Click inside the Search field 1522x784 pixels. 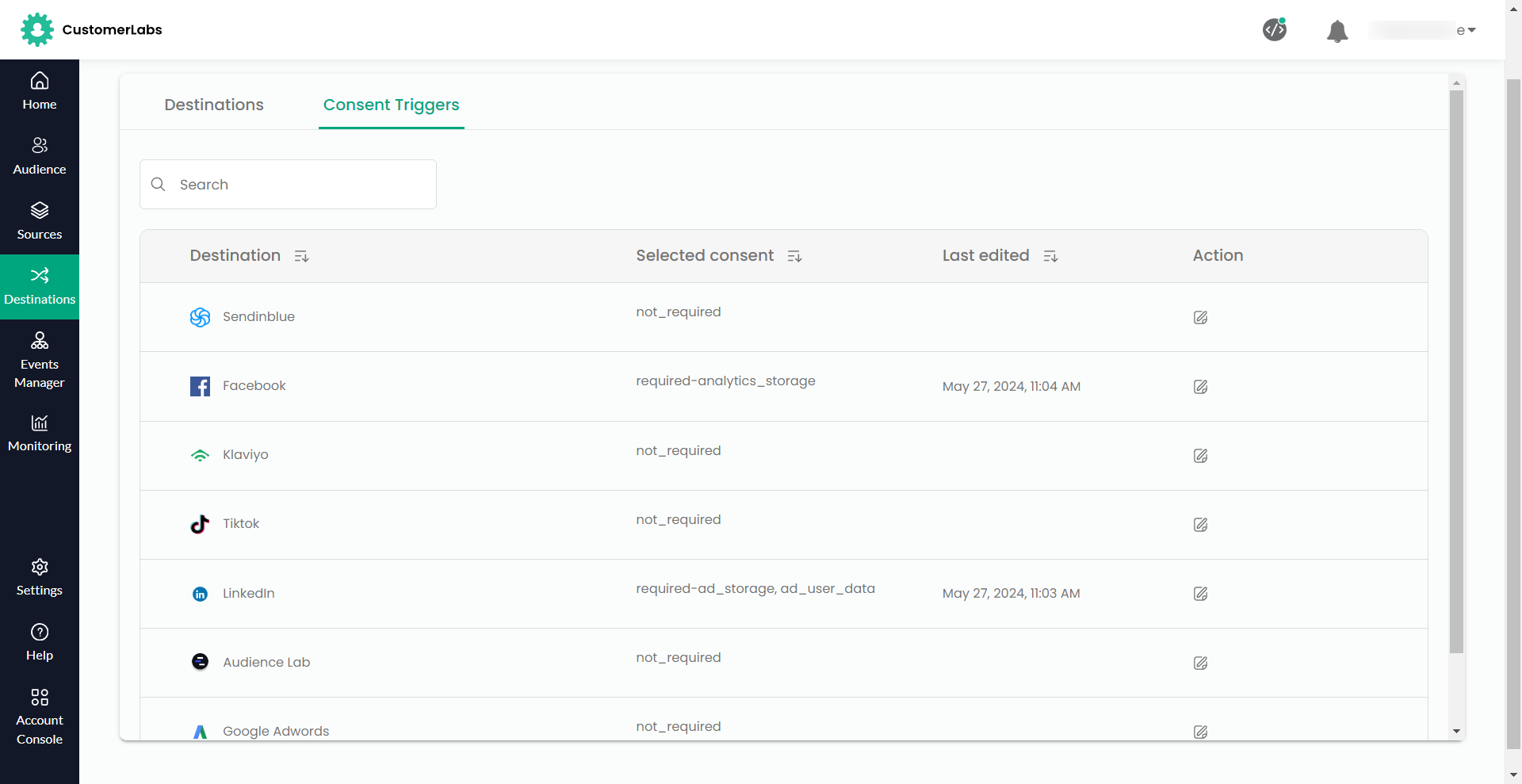pos(288,184)
